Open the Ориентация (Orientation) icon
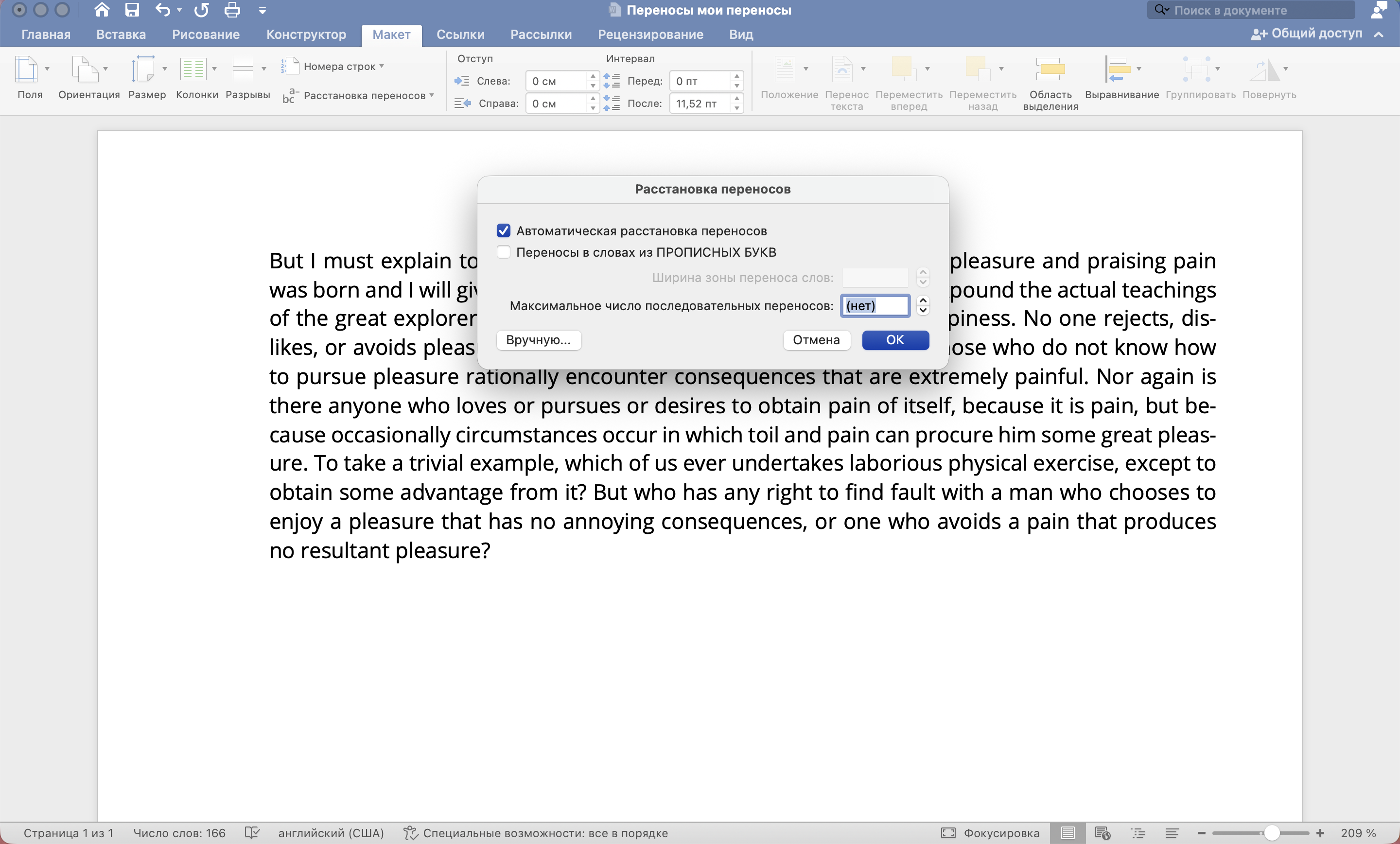This screenshot has height=844, width=1400. [85, 70]
